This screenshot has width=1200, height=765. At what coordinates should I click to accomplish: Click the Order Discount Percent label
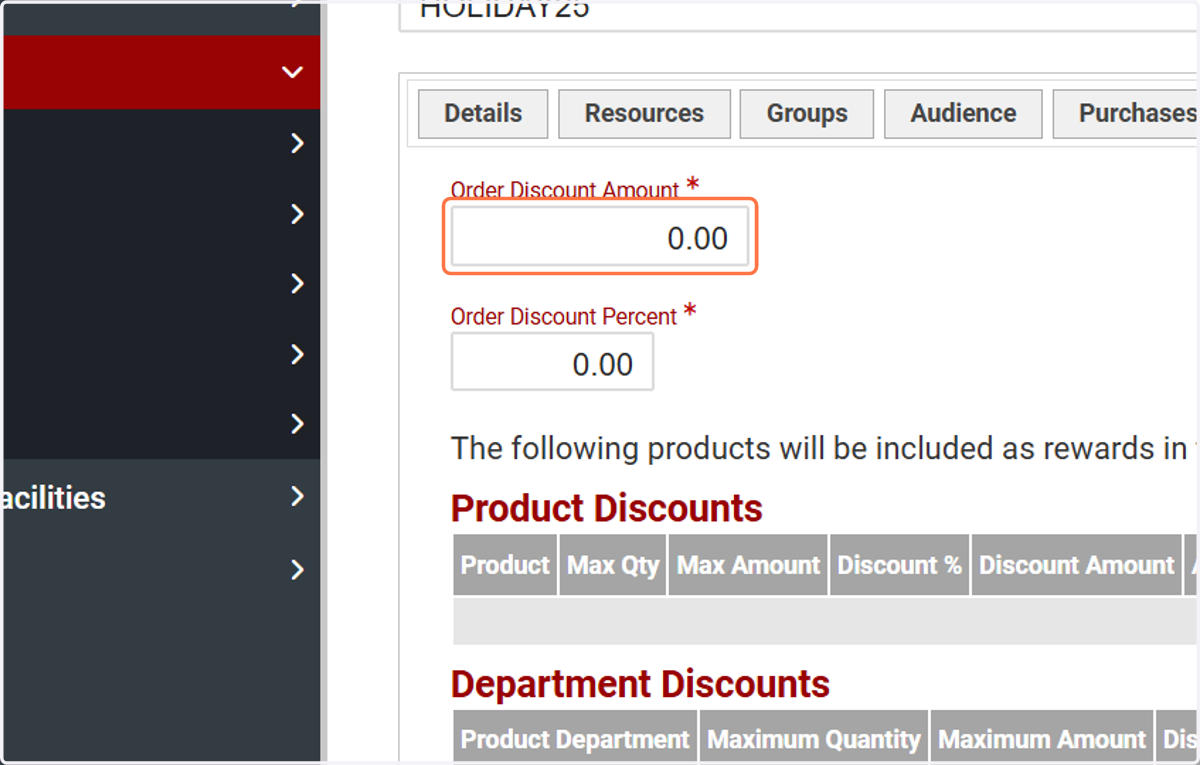coord(564,316)
